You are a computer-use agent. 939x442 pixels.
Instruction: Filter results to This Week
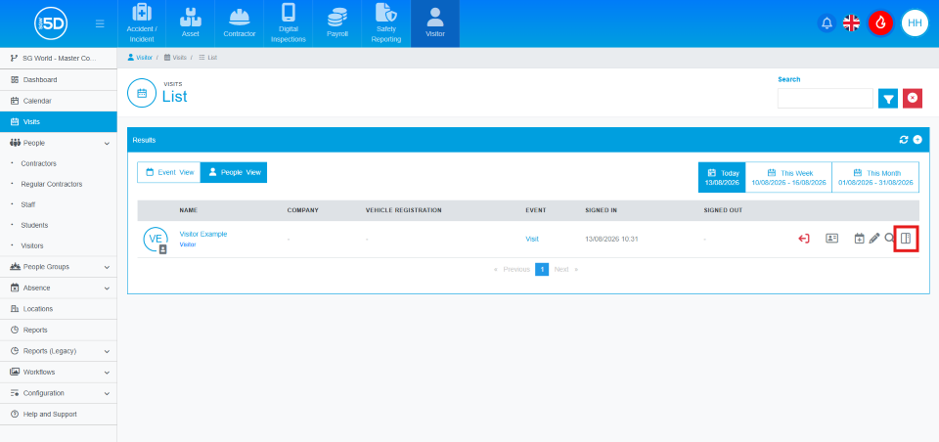[789, 177]
